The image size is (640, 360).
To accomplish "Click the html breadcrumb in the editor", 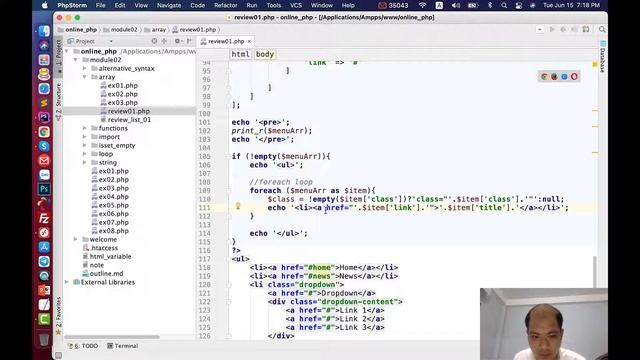I will click(x=240, y=54).
